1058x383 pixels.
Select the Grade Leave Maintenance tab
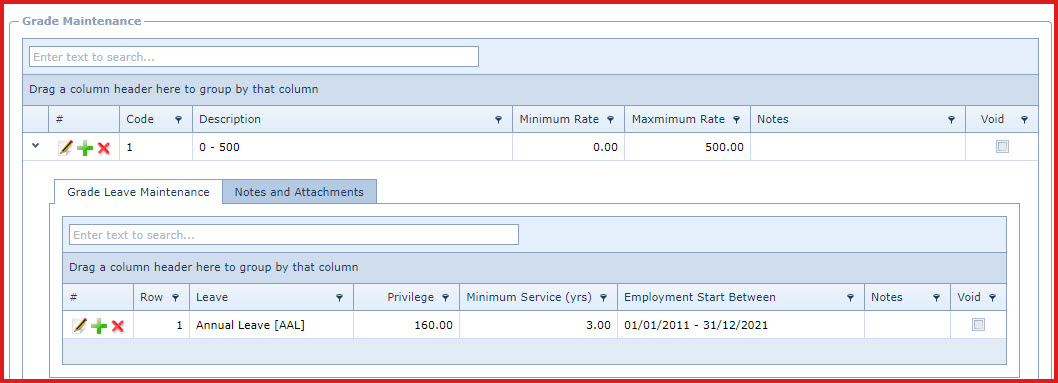(138, 192)
